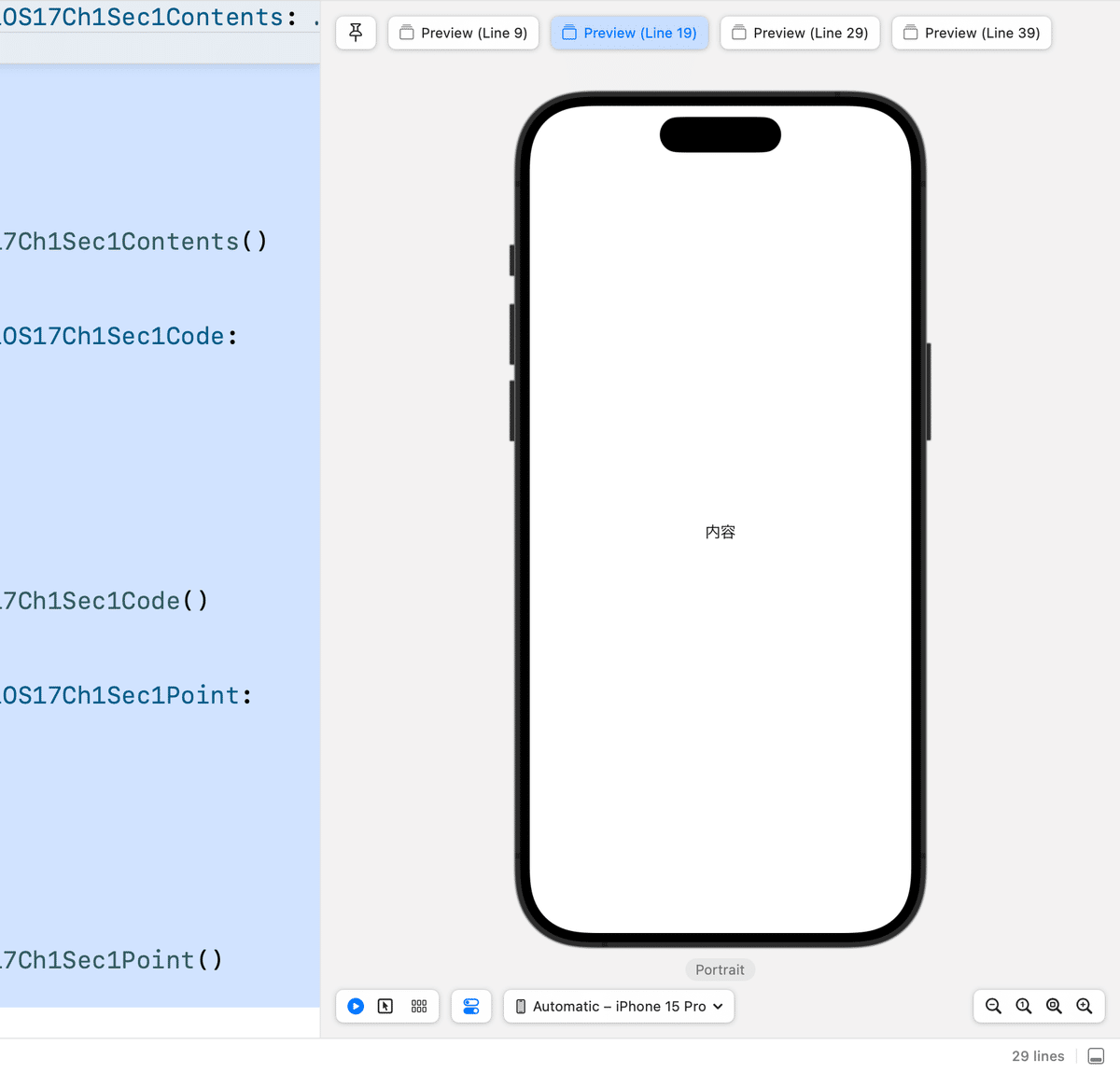Click the Ch1Sec1Code() call line
The image size is (1120, 1073).
[104, 601]
